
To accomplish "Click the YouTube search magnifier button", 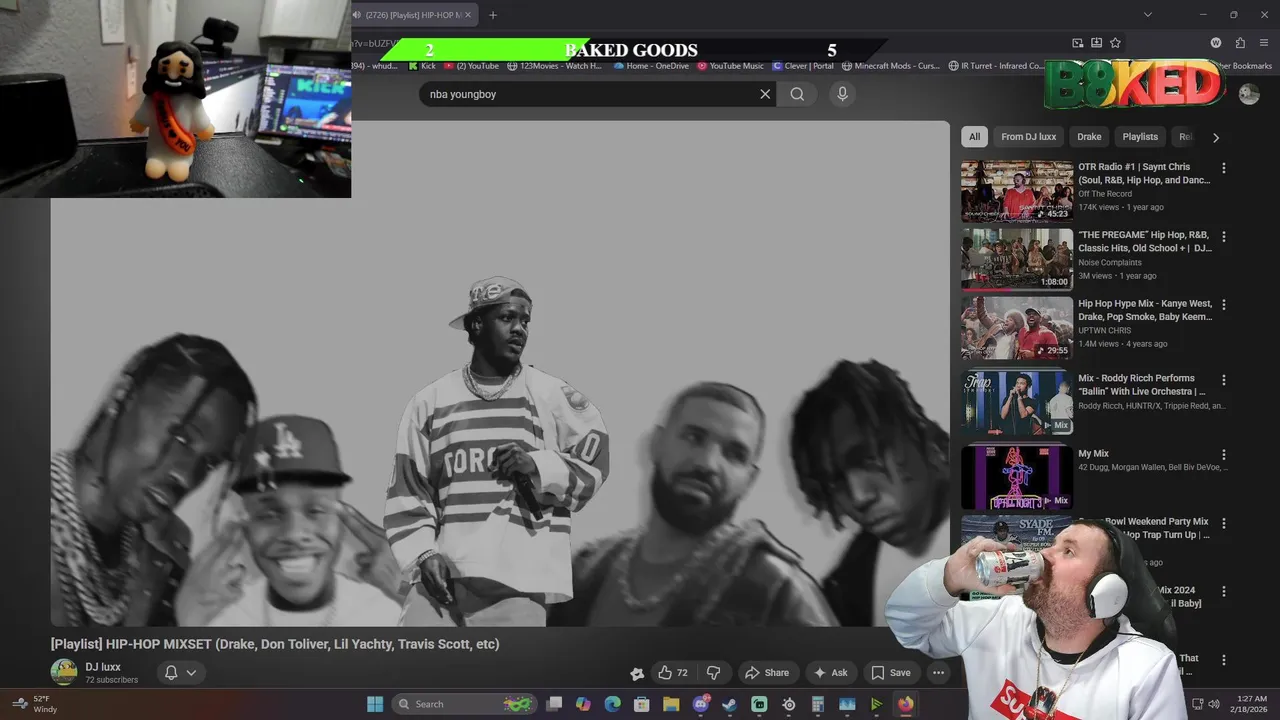I will point(797,94).
